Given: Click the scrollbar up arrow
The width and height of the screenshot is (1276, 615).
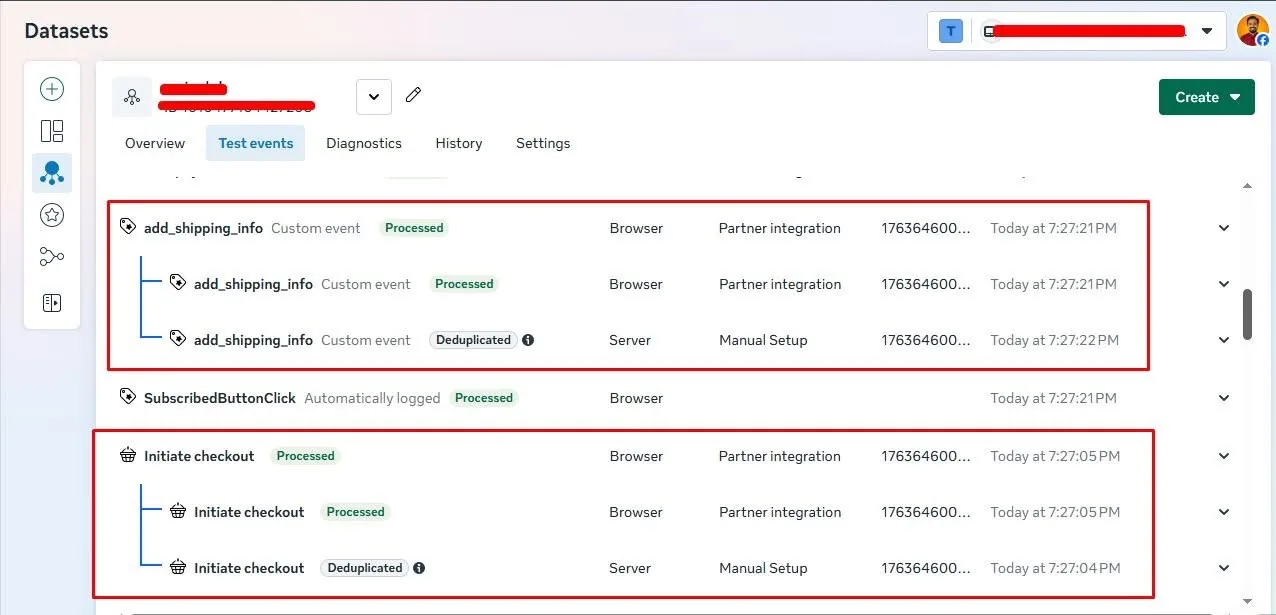Looking at the screenshot, I should 1247,186.
